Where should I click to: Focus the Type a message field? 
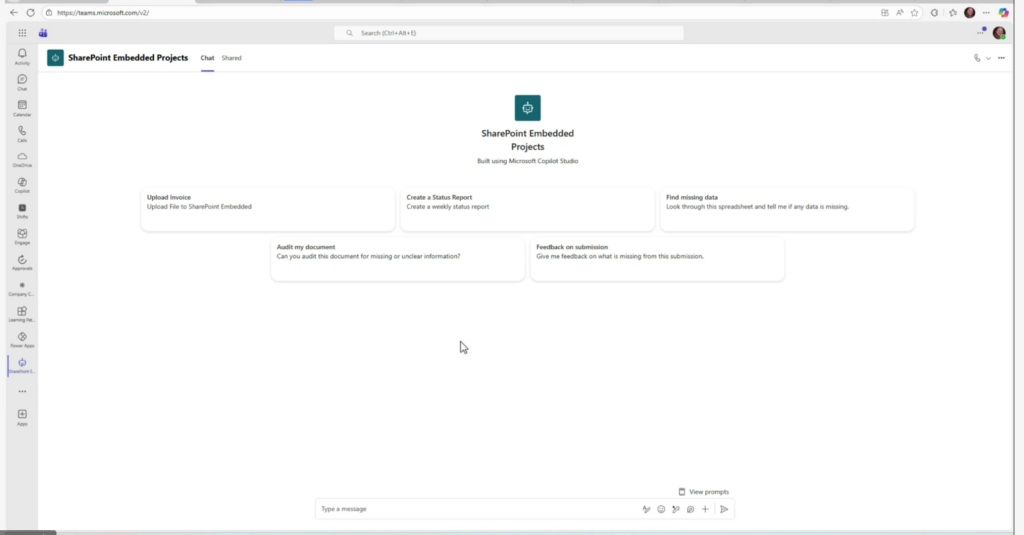pos(477,509)
